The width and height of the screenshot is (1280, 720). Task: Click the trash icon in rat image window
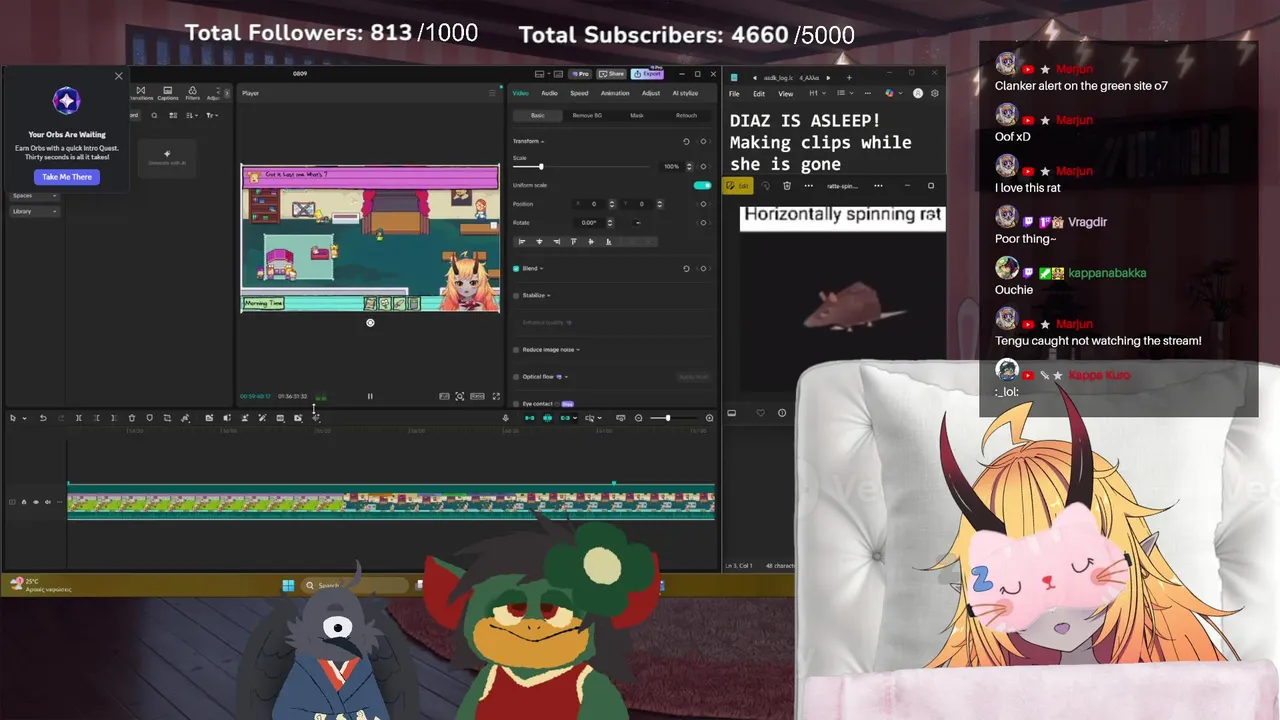point(787,186)
